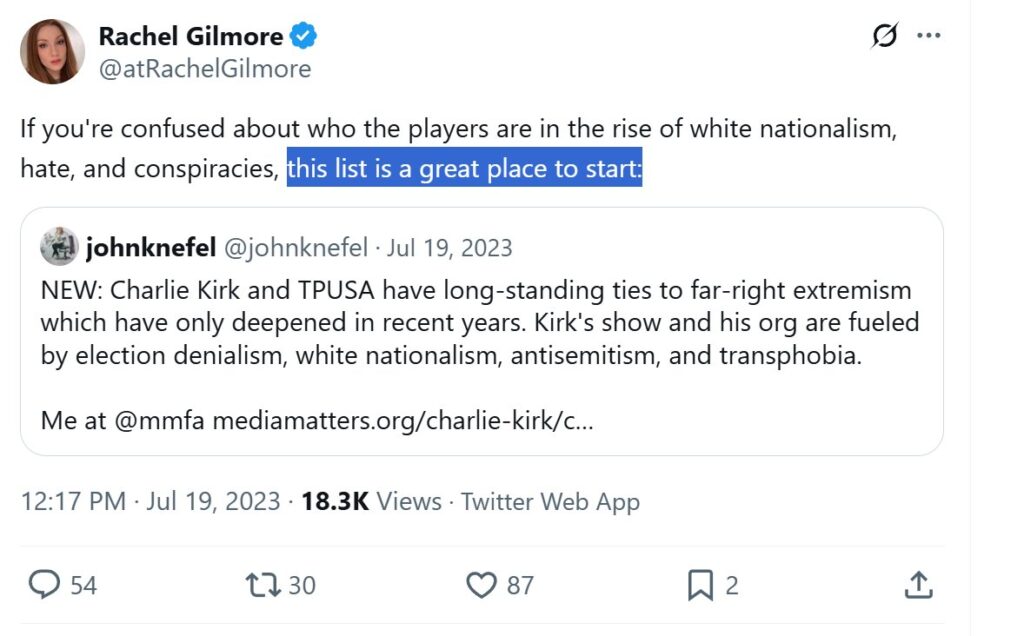
Task: Click the Grok slash-circle icon
Action: pyautogui.click(x=885, y=37)
